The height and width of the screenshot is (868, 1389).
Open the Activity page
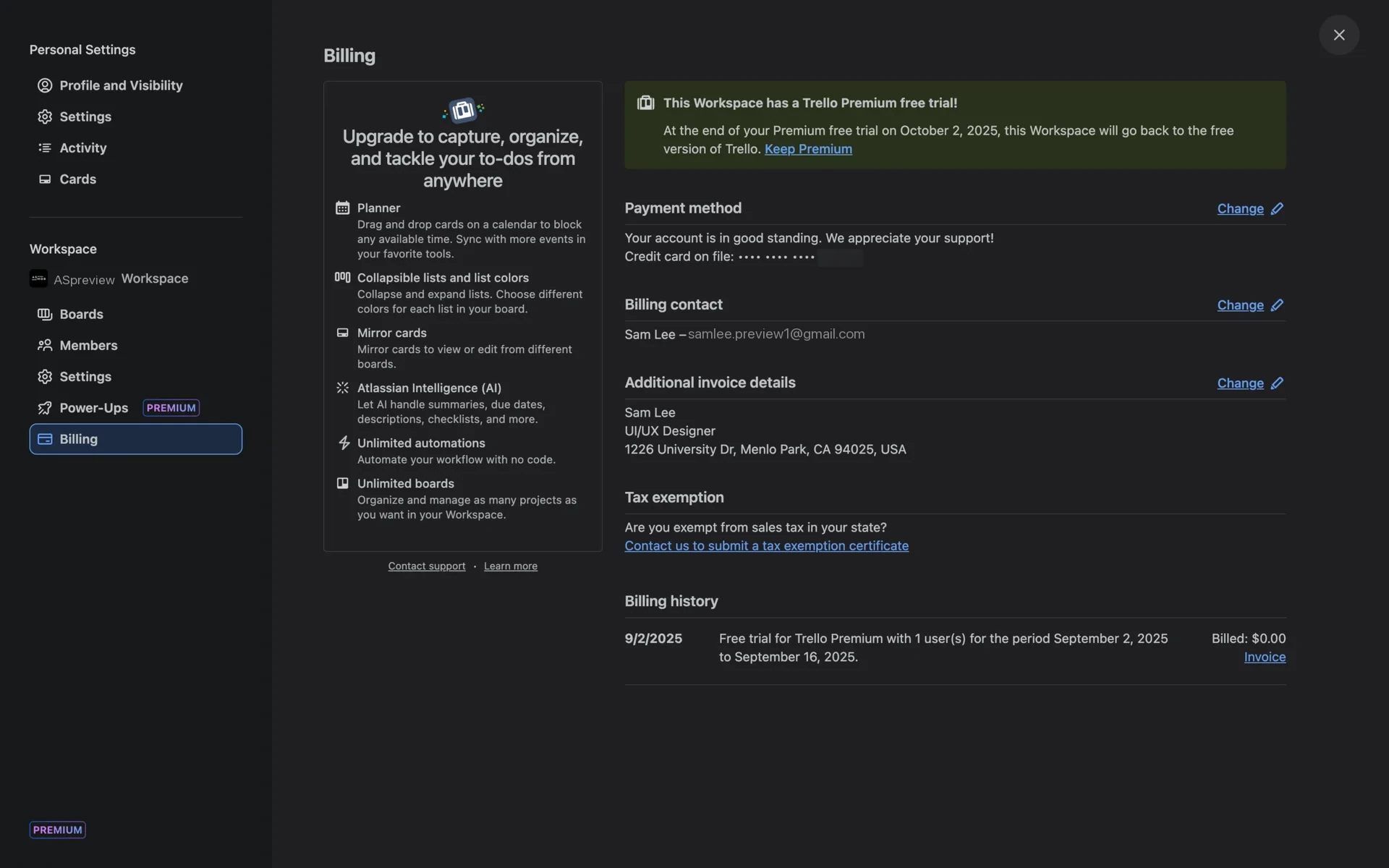click(x=136, y=148)
